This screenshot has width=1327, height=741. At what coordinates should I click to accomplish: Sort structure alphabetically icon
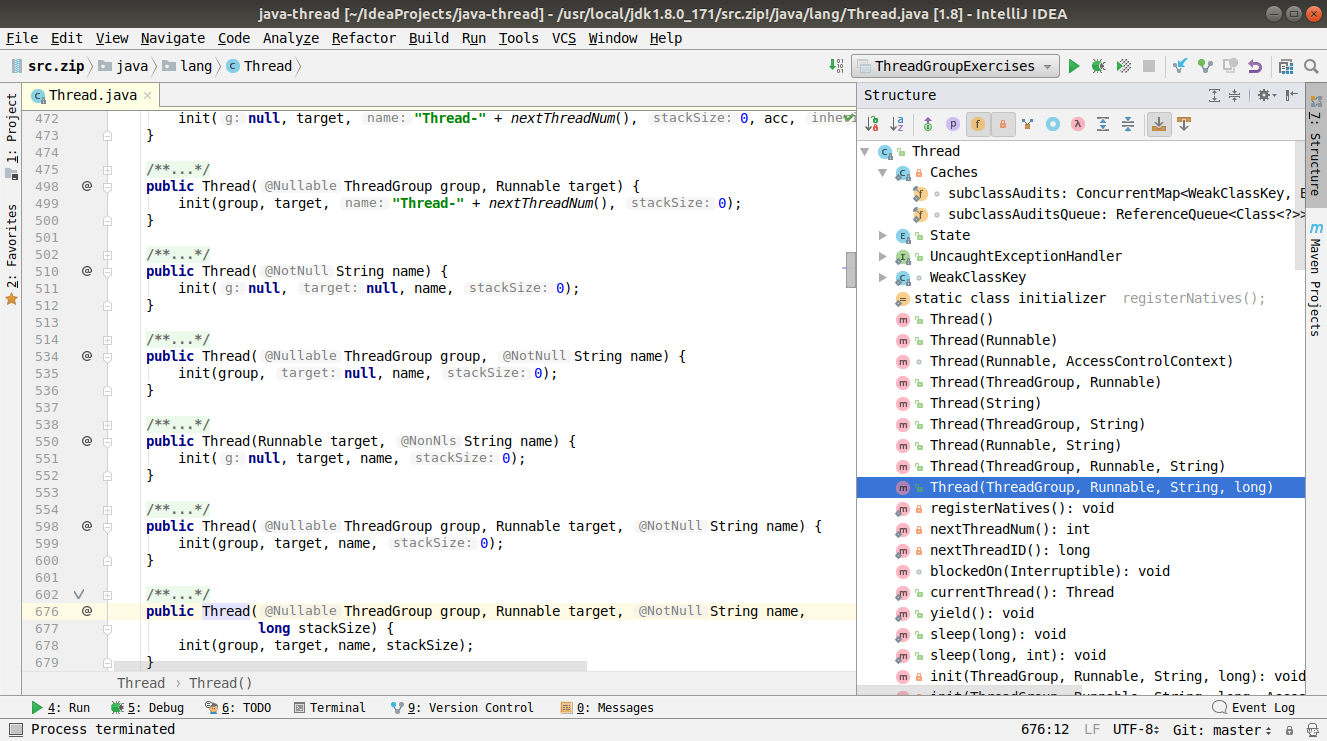[897, 124]
